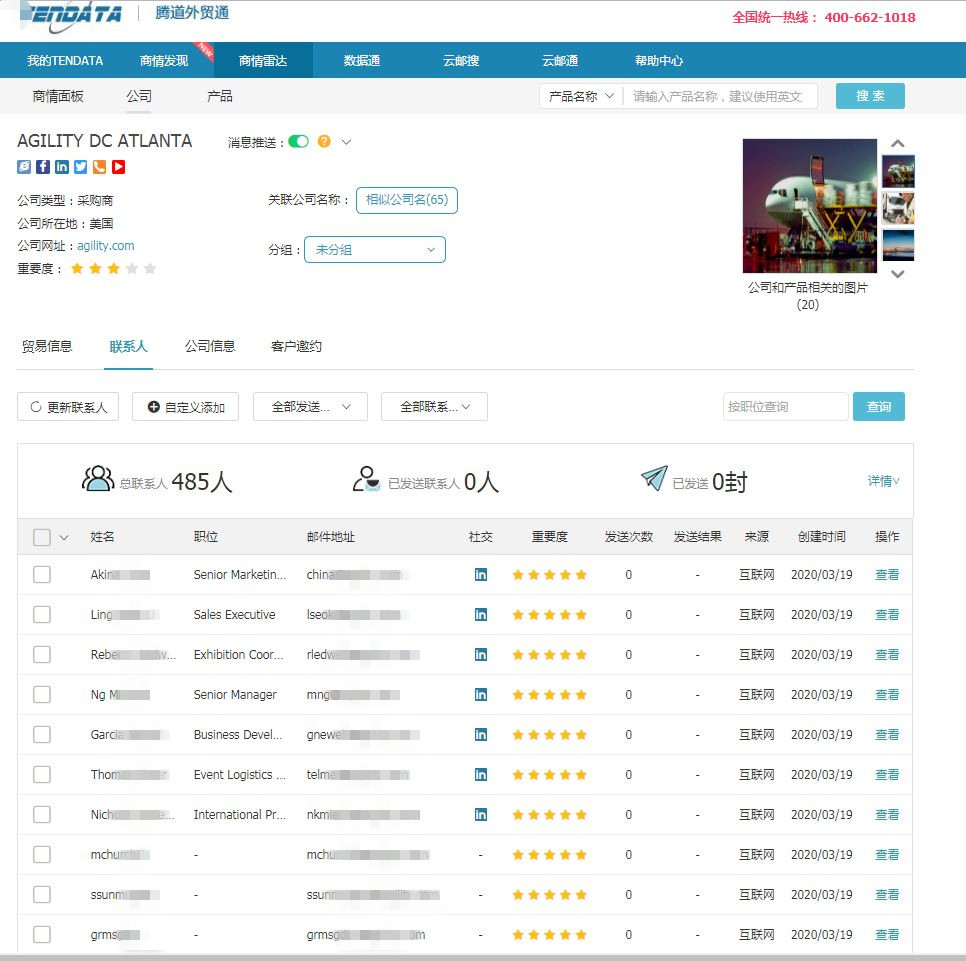Open the 未分组 group dropdown
This screenshot has width=966, height=961.
[x=375, y=249]
